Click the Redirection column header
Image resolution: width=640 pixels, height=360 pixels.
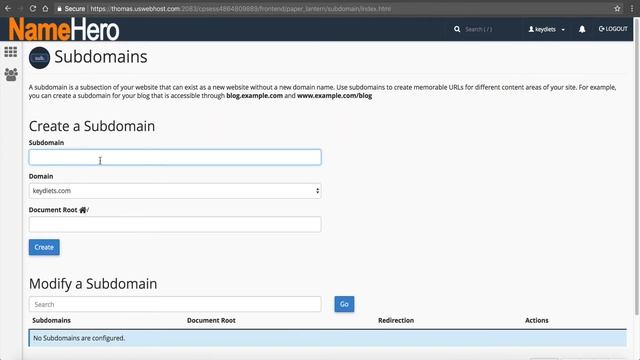(396, 320)
